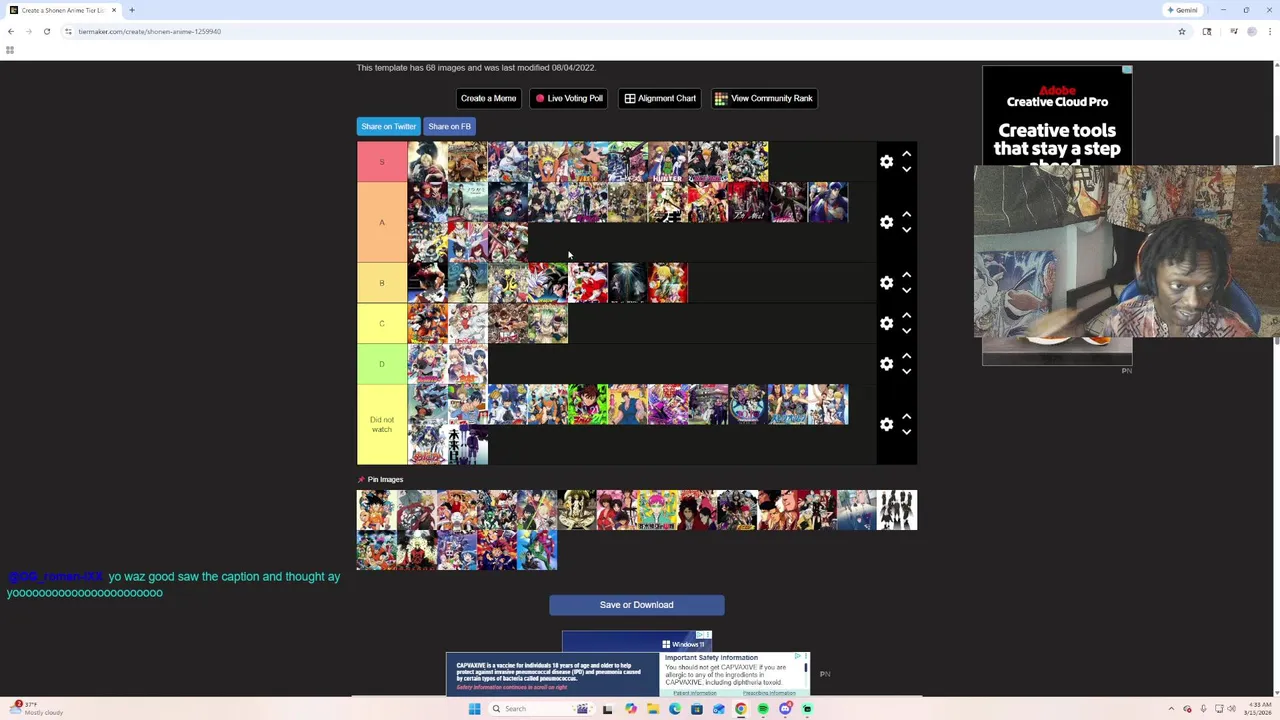
Task: Share the tier list on Twitter
Action: pos(388,126)
